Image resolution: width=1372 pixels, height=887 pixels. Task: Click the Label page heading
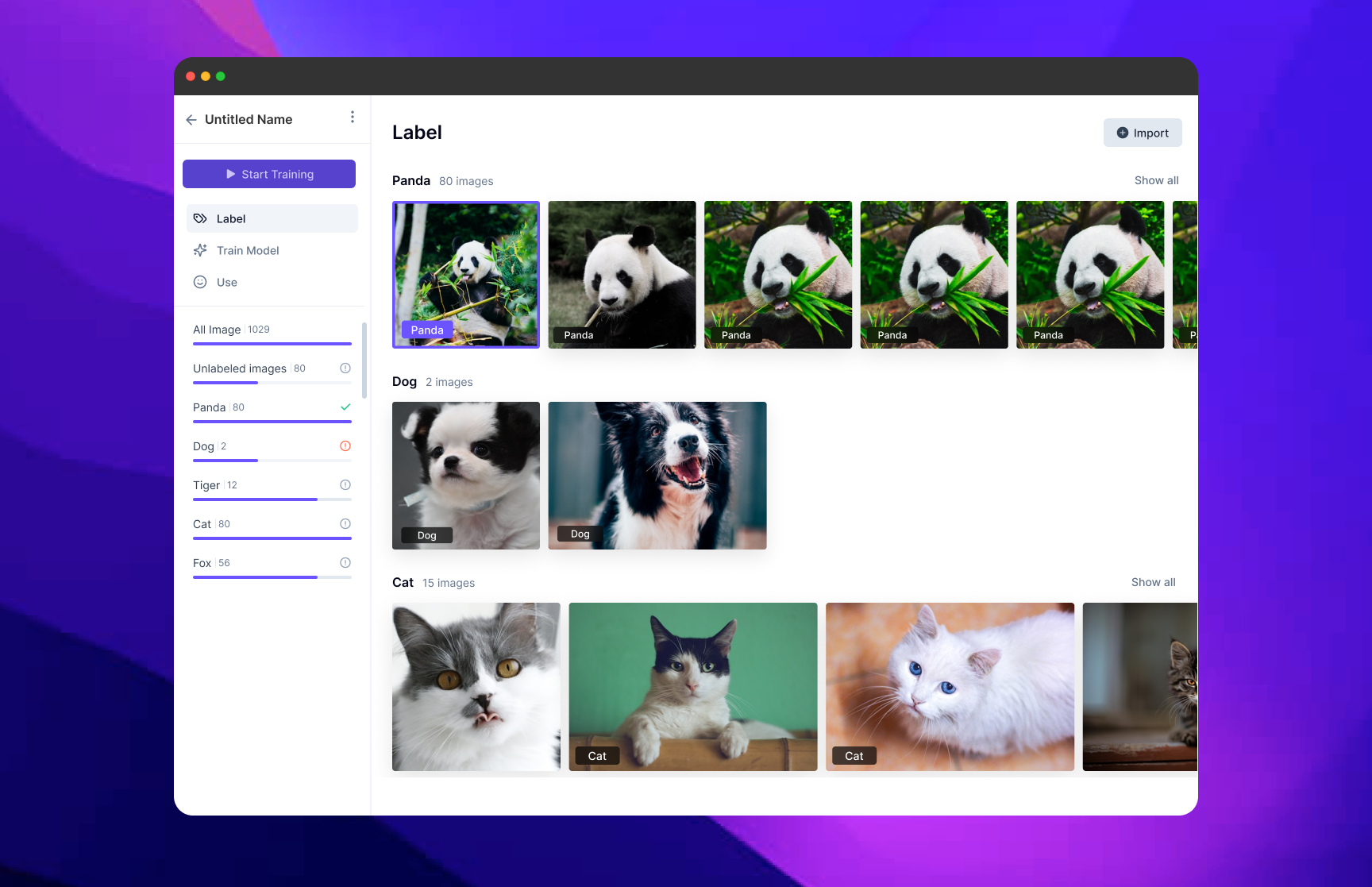coord(417,133)
